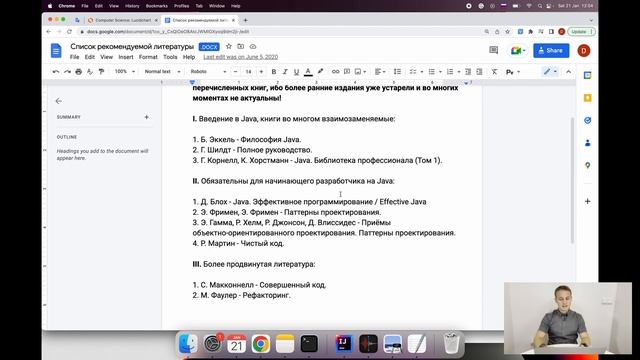The width and height of the screenshot is (640, 360).
Task: Click the Redo arrow in the toolbar
Action: click(67, 72)
